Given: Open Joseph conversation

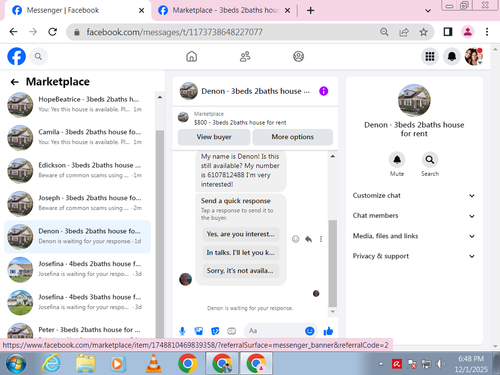Looking at the screenshot, I should 77,203.
